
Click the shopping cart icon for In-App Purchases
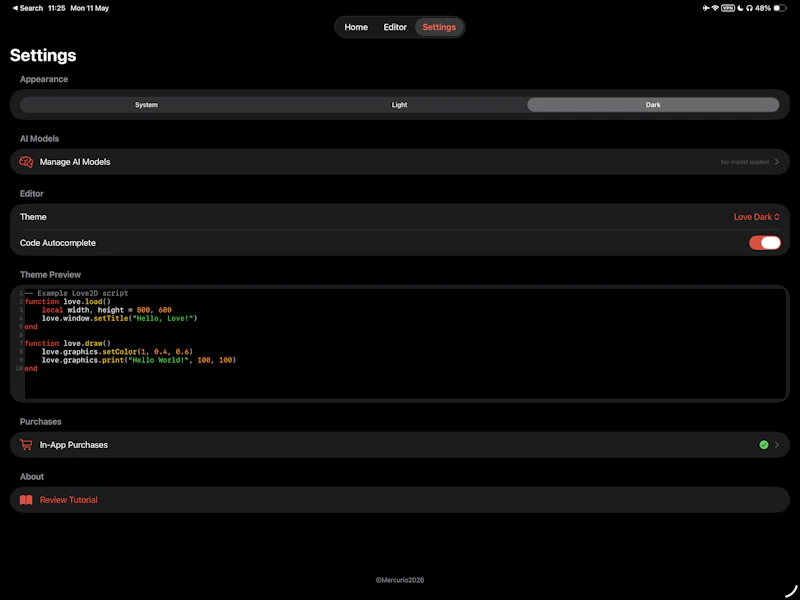tap(26, 445)
